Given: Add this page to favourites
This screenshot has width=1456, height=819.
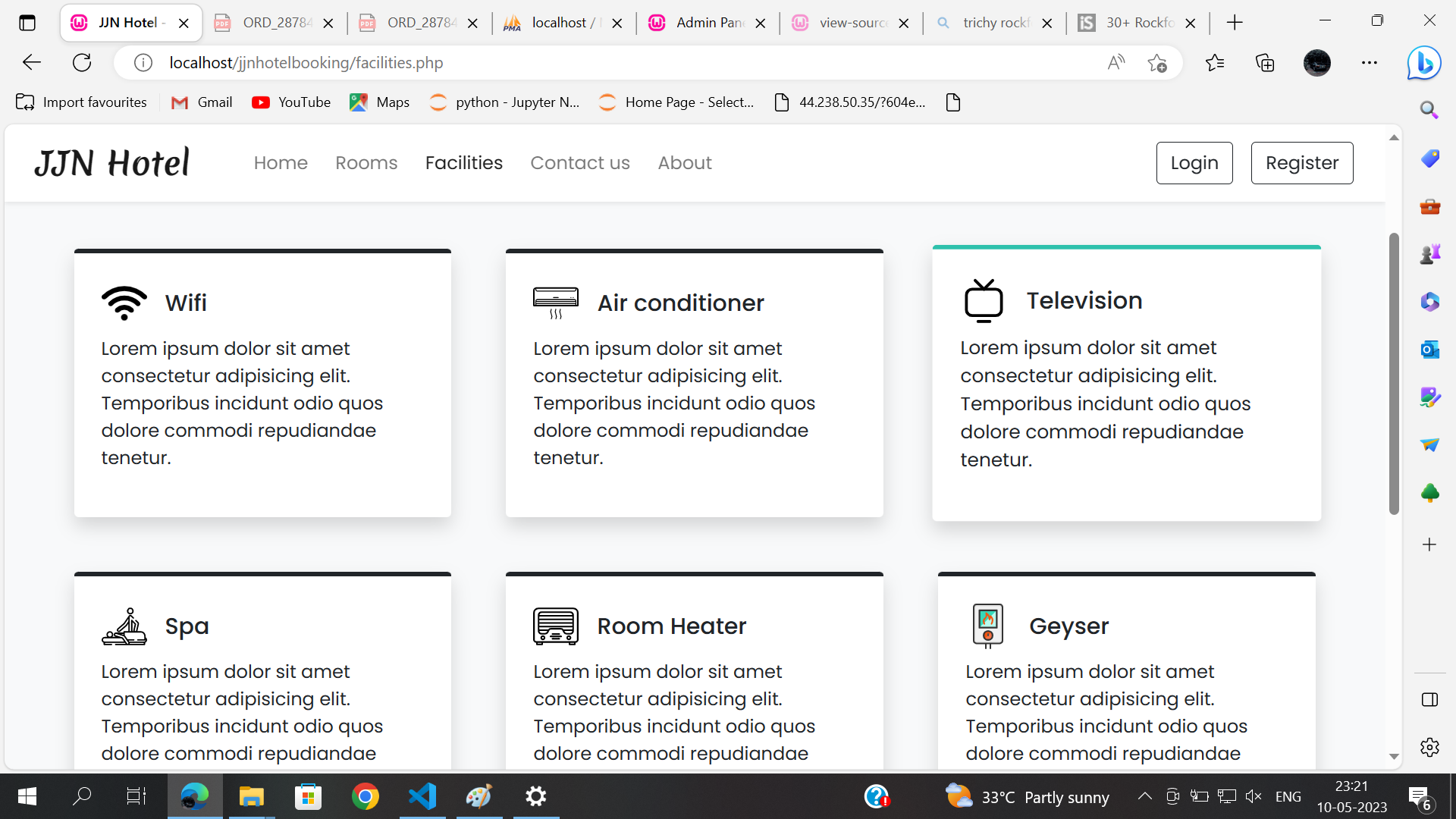Looking at the screenshot, I should [1157, 63].
